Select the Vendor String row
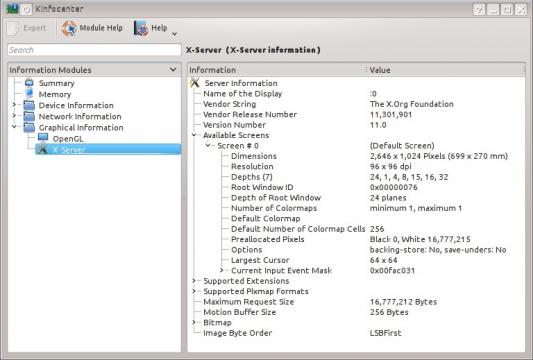Image resolution: width=533 pixels, height=360 pixels. pyautogui.click(x=229, y=104)
